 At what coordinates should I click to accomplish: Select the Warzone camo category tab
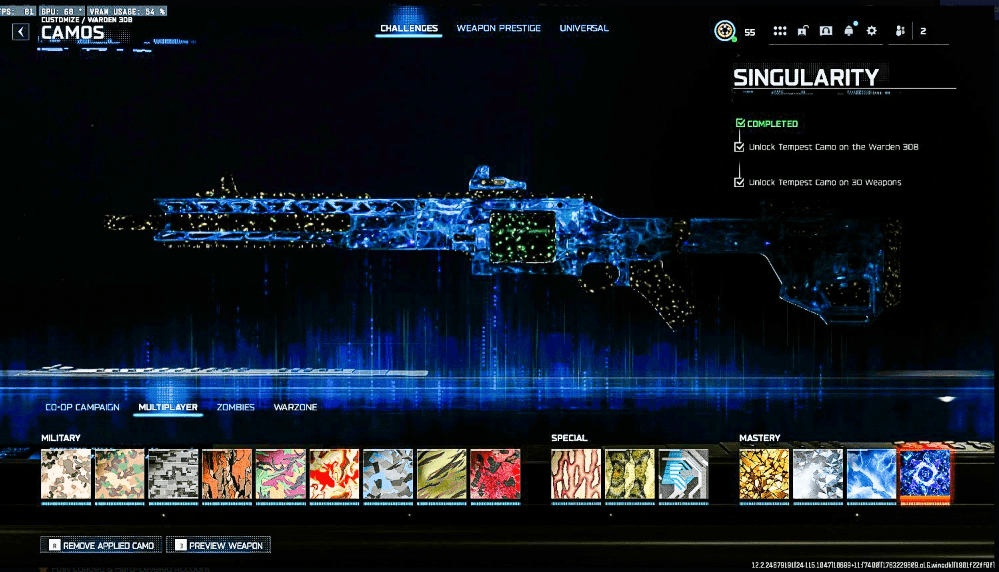[x=295, y=407]
